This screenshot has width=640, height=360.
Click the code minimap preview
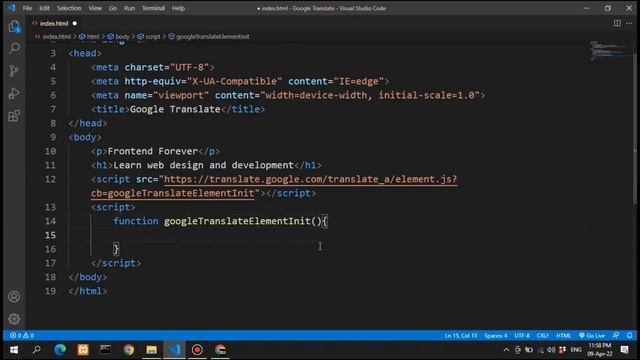[x=608, y=51]
